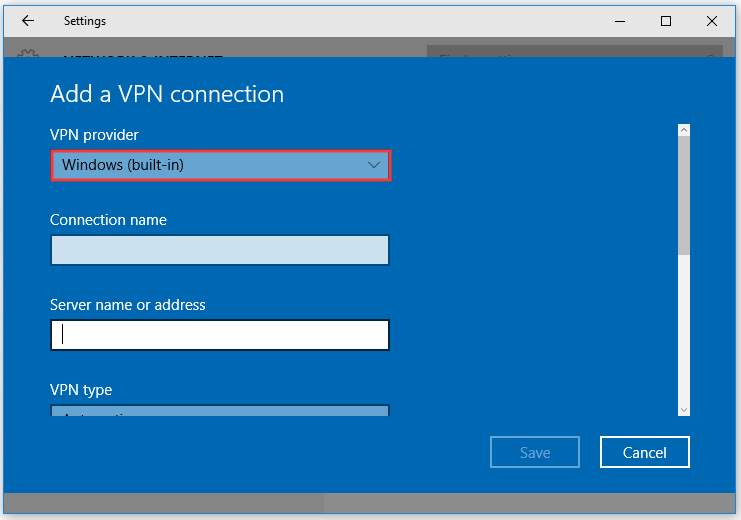
Task: Cancel adding the VPN connection
Action: coord(645,452)
